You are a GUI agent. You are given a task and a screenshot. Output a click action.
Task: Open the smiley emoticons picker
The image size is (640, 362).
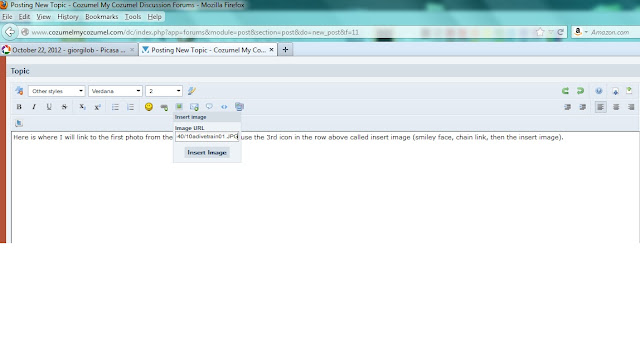point(149,107)
